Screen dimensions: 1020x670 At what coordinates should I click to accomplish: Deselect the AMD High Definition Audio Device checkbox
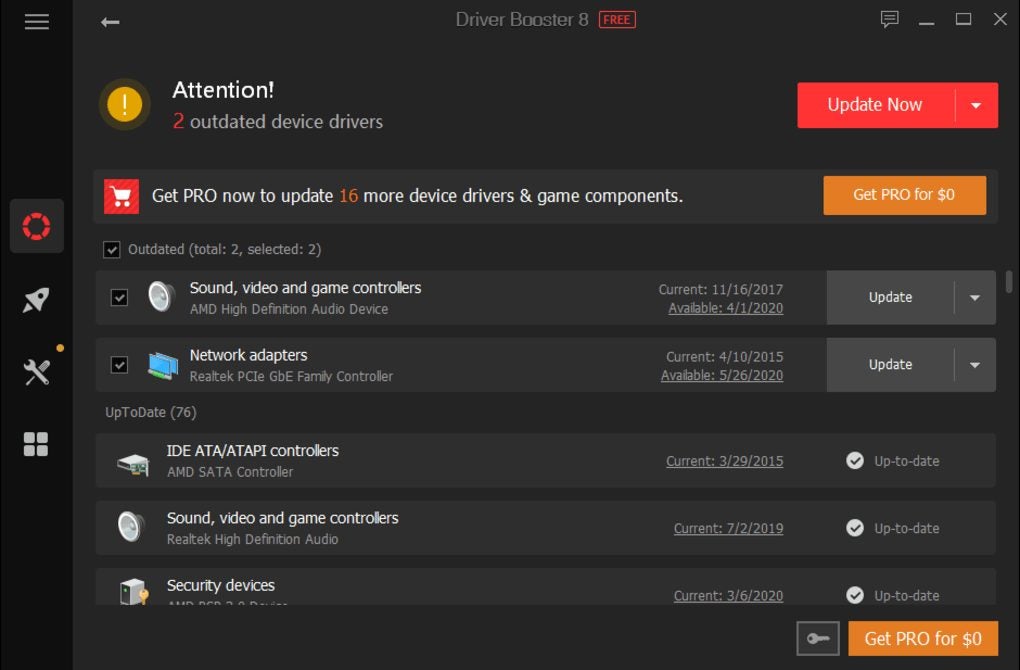click(118, 296)
